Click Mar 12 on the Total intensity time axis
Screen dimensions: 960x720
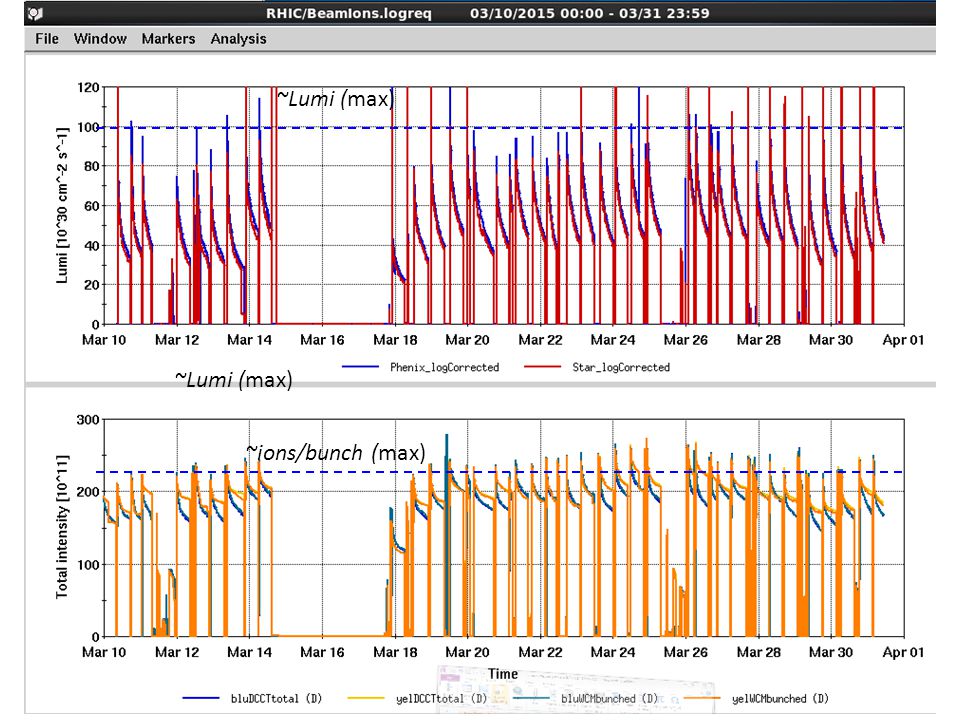(x=177, y=652)
